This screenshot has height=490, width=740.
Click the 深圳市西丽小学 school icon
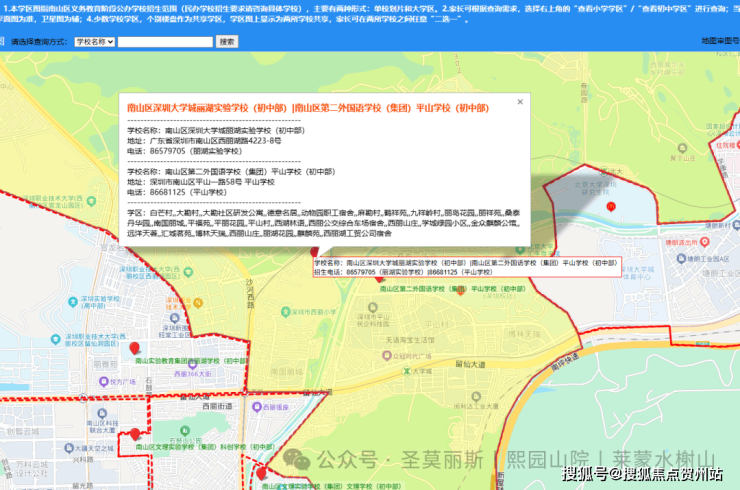tap(285, 312)
